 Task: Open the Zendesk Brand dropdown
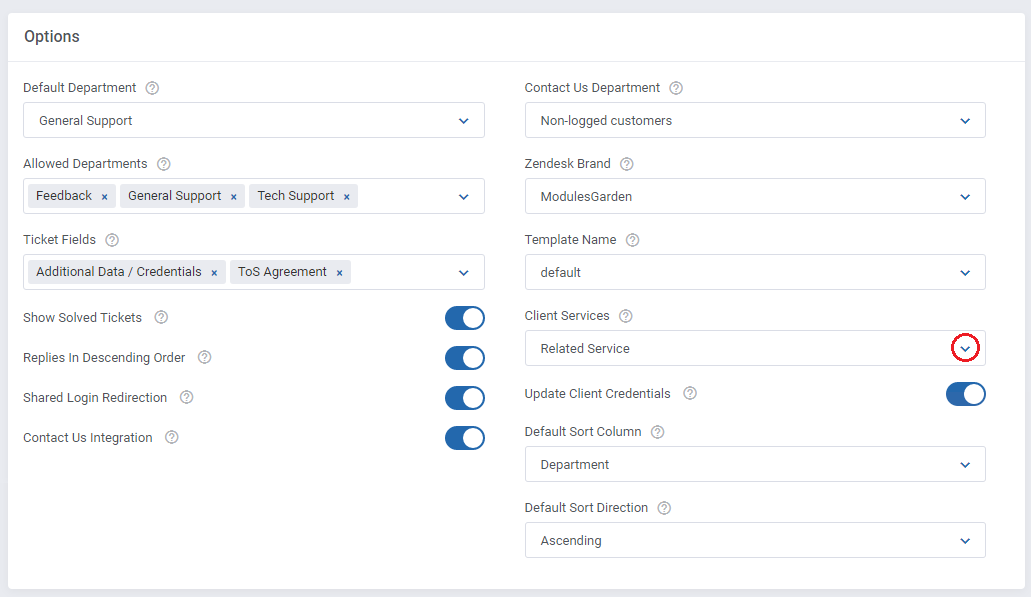click(x=755, y=196)
